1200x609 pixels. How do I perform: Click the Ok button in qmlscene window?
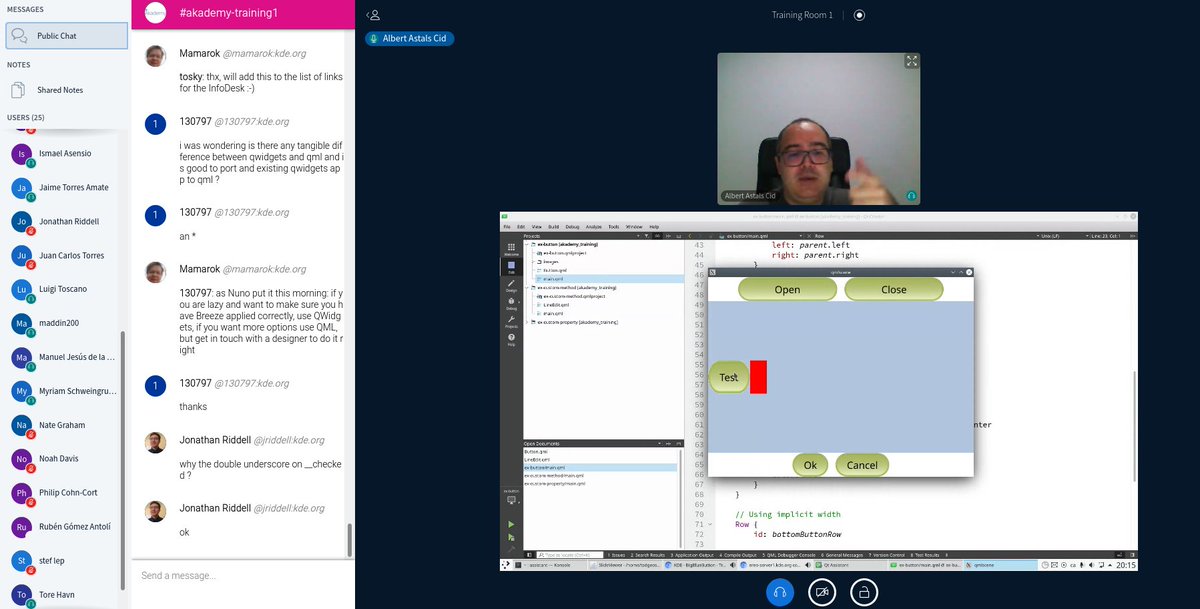(x=810, y=464)
